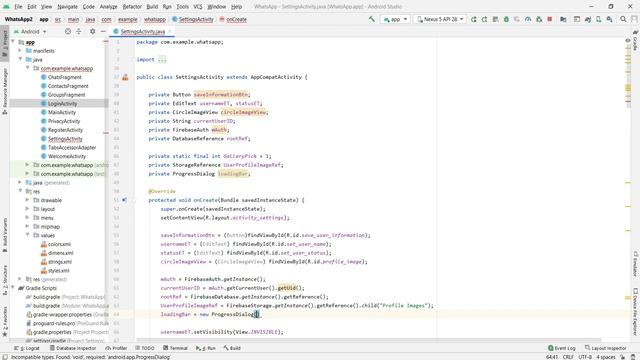
Task: Open the app run configuration dropdown
Action: (395, 19)
